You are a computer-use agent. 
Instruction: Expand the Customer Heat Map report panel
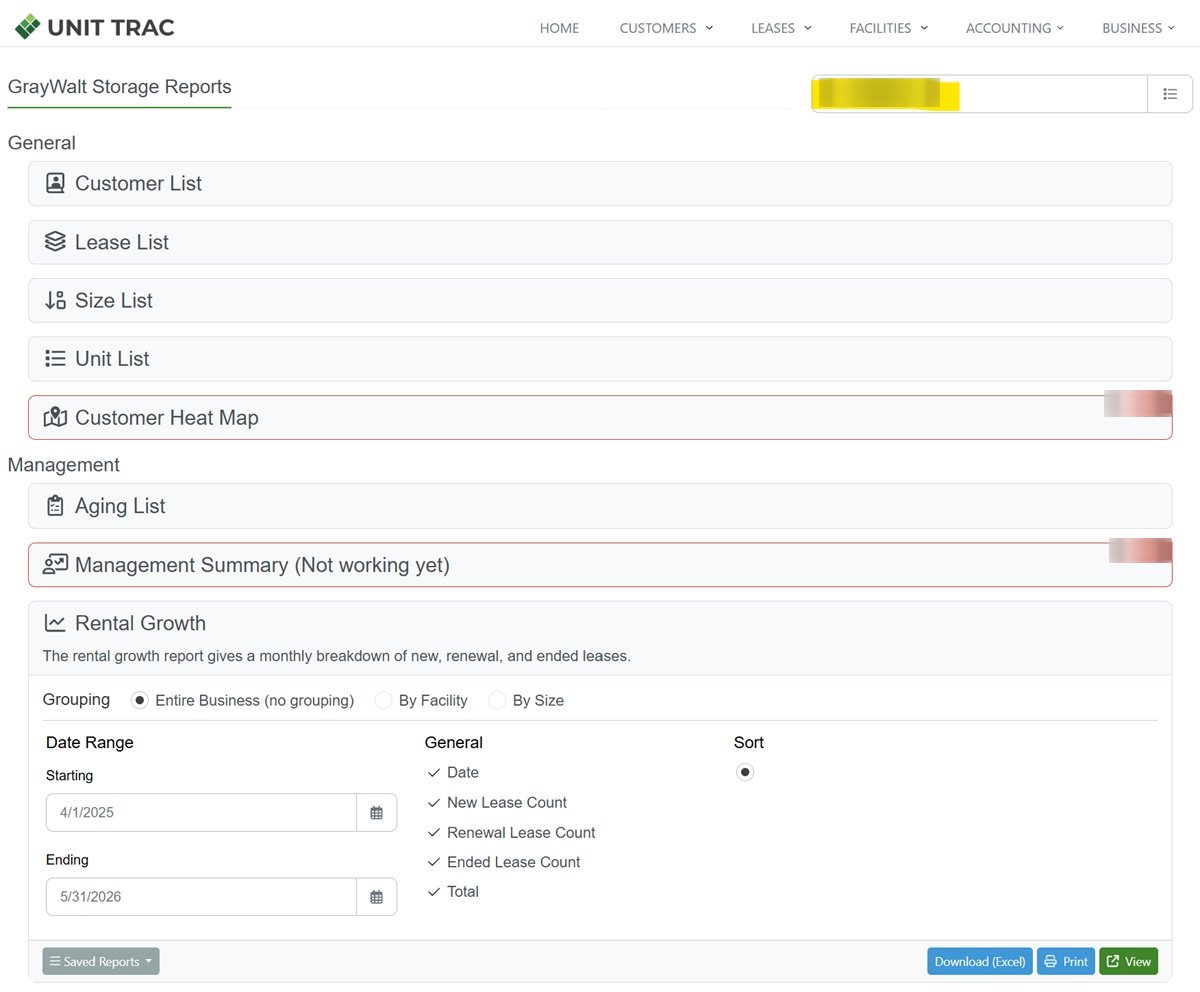tap(600, 417)
